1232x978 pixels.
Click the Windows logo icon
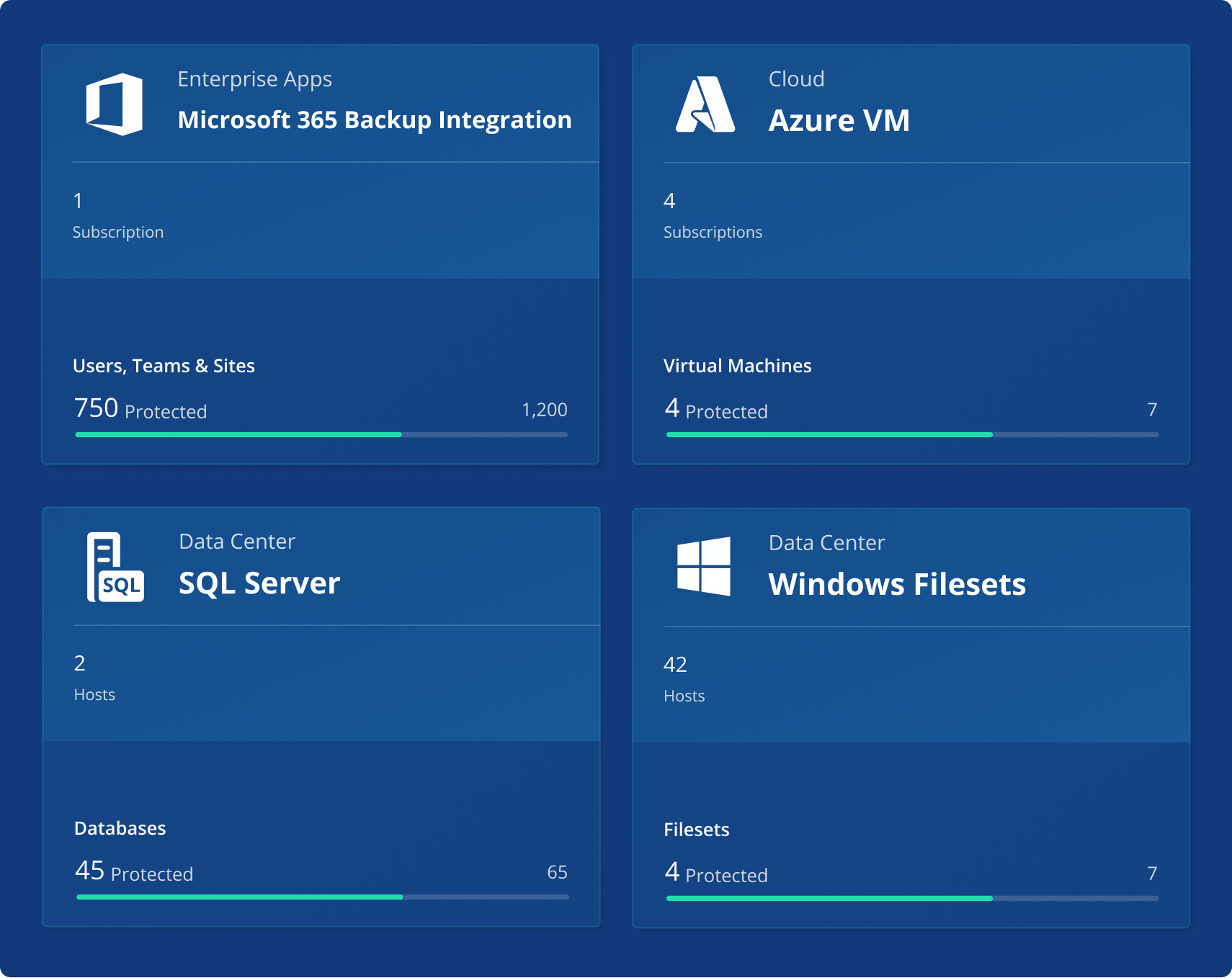704,566
